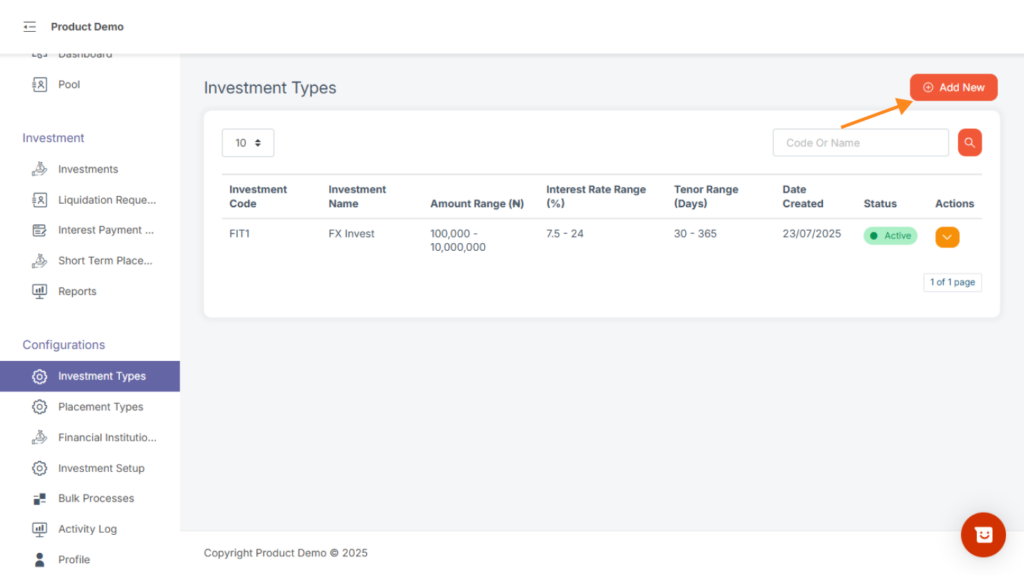Open Financial Institutions in the sidebar
This screenshot has width=1024, height=575.
click(x=106, y=437)
